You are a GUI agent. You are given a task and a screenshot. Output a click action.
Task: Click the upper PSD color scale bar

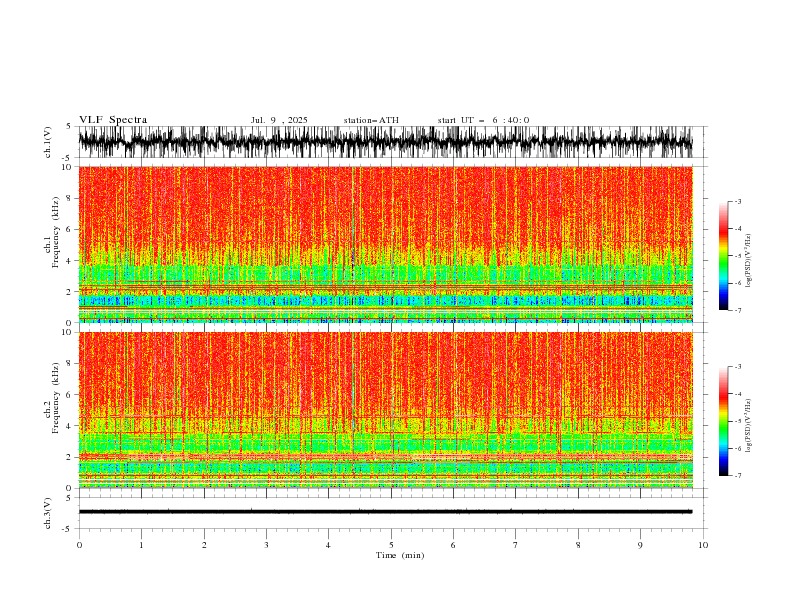point(723,256)
